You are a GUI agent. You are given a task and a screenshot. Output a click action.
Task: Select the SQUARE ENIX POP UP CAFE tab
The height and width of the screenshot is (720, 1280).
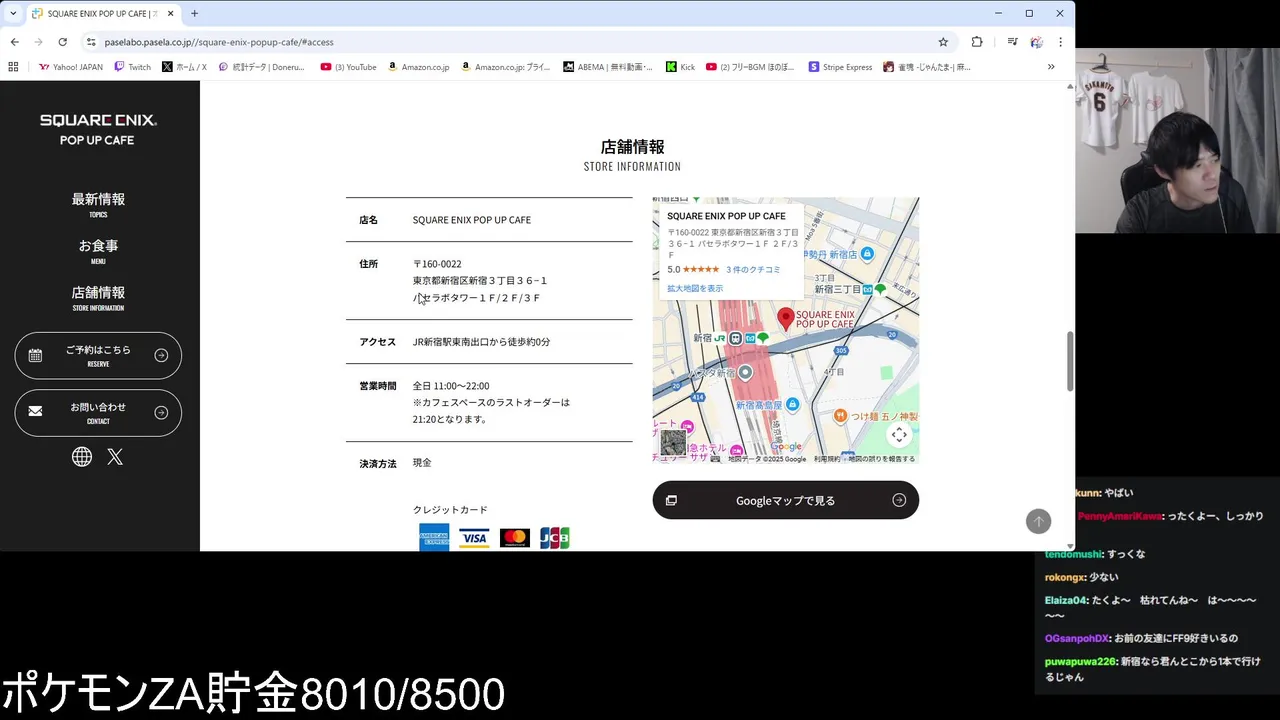102,13
